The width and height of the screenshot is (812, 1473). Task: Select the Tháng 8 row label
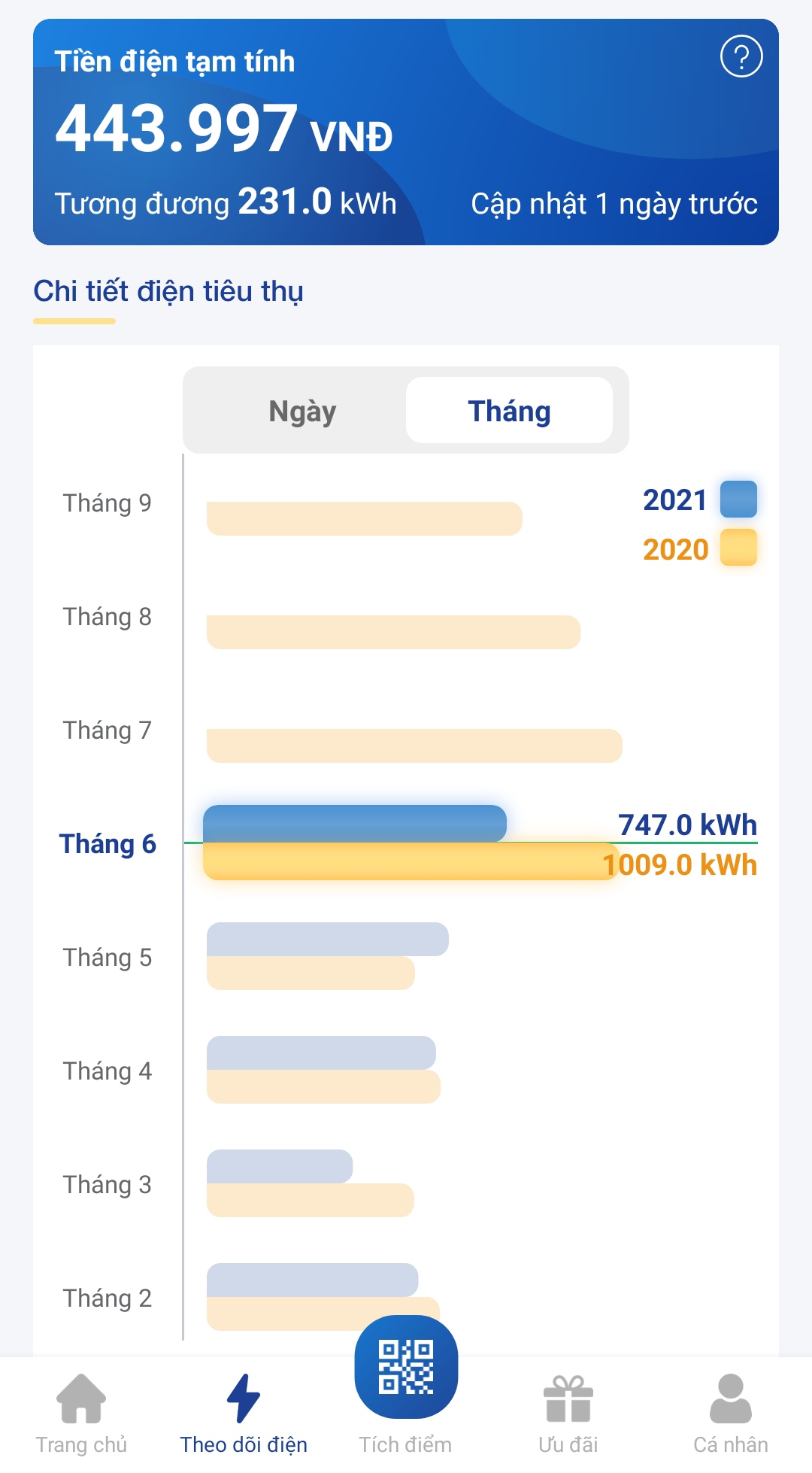(x=108, y=617)
